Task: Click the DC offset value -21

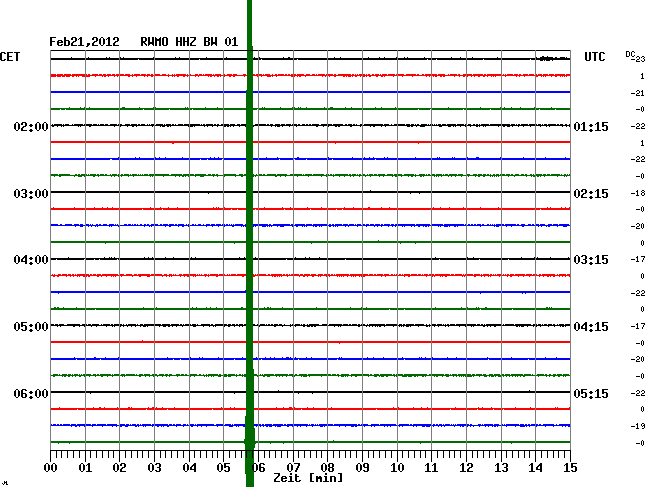Action: pyautogui.click(x=638, y=93)
